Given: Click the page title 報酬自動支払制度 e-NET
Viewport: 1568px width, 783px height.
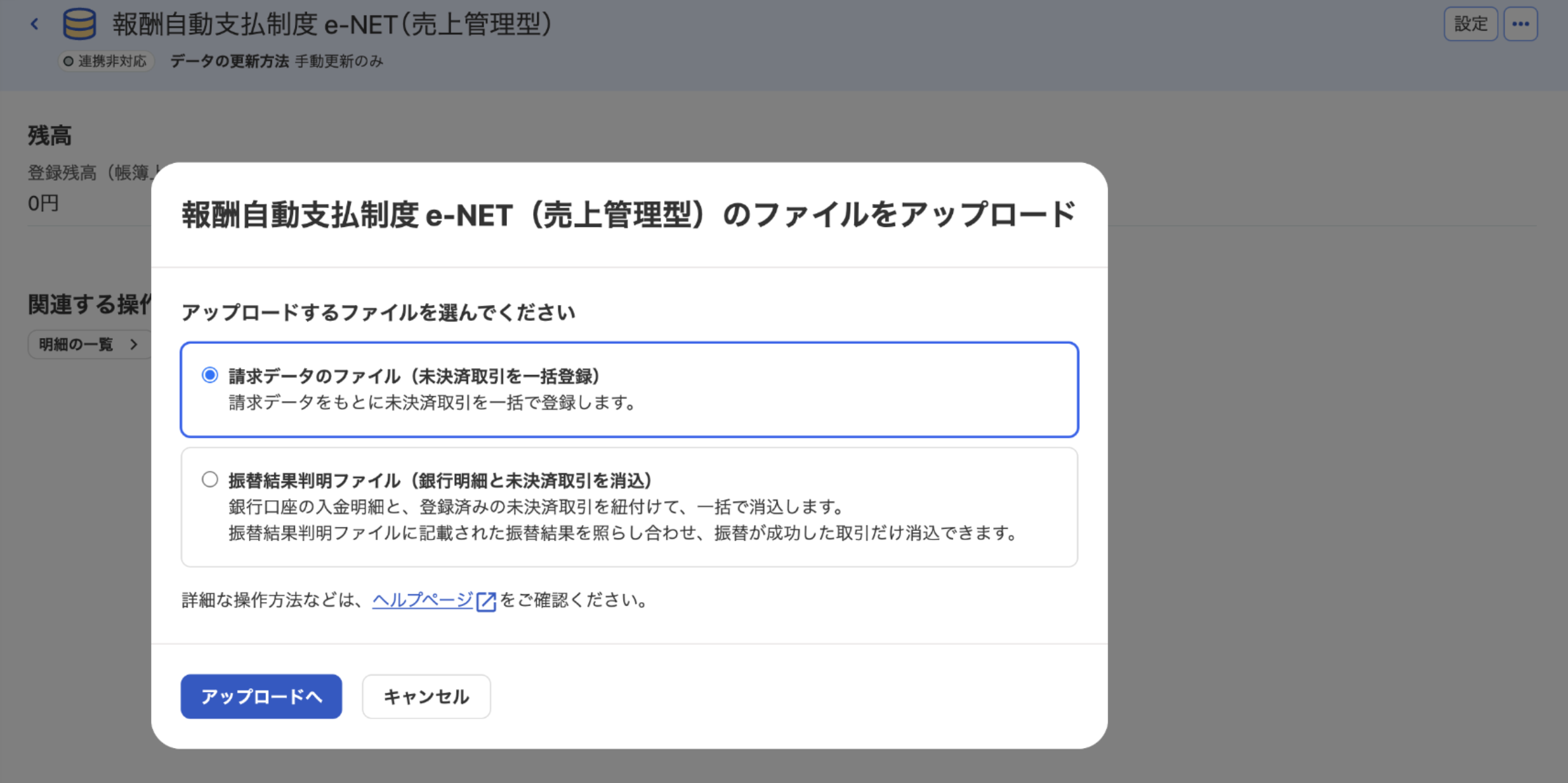Looking at the screenshot, I should pyautogui.click(x=332, y=24).
